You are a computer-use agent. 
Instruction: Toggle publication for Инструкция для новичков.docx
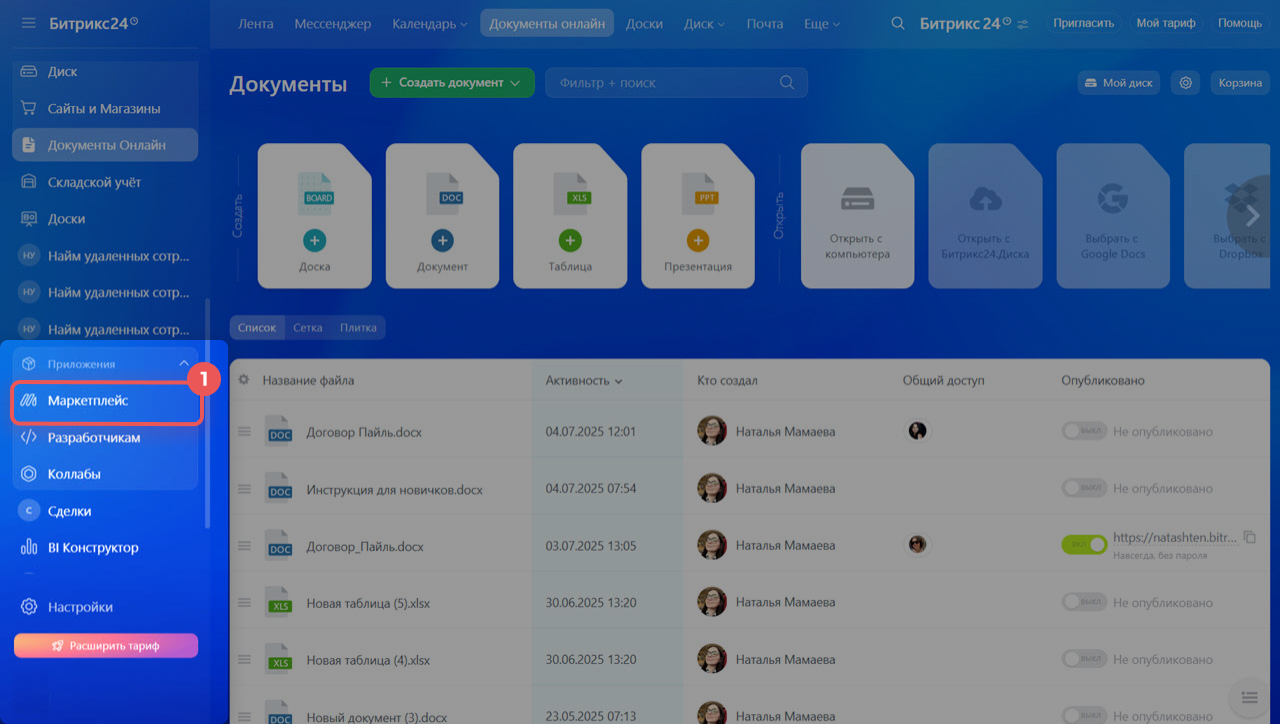click(1084, 488)
